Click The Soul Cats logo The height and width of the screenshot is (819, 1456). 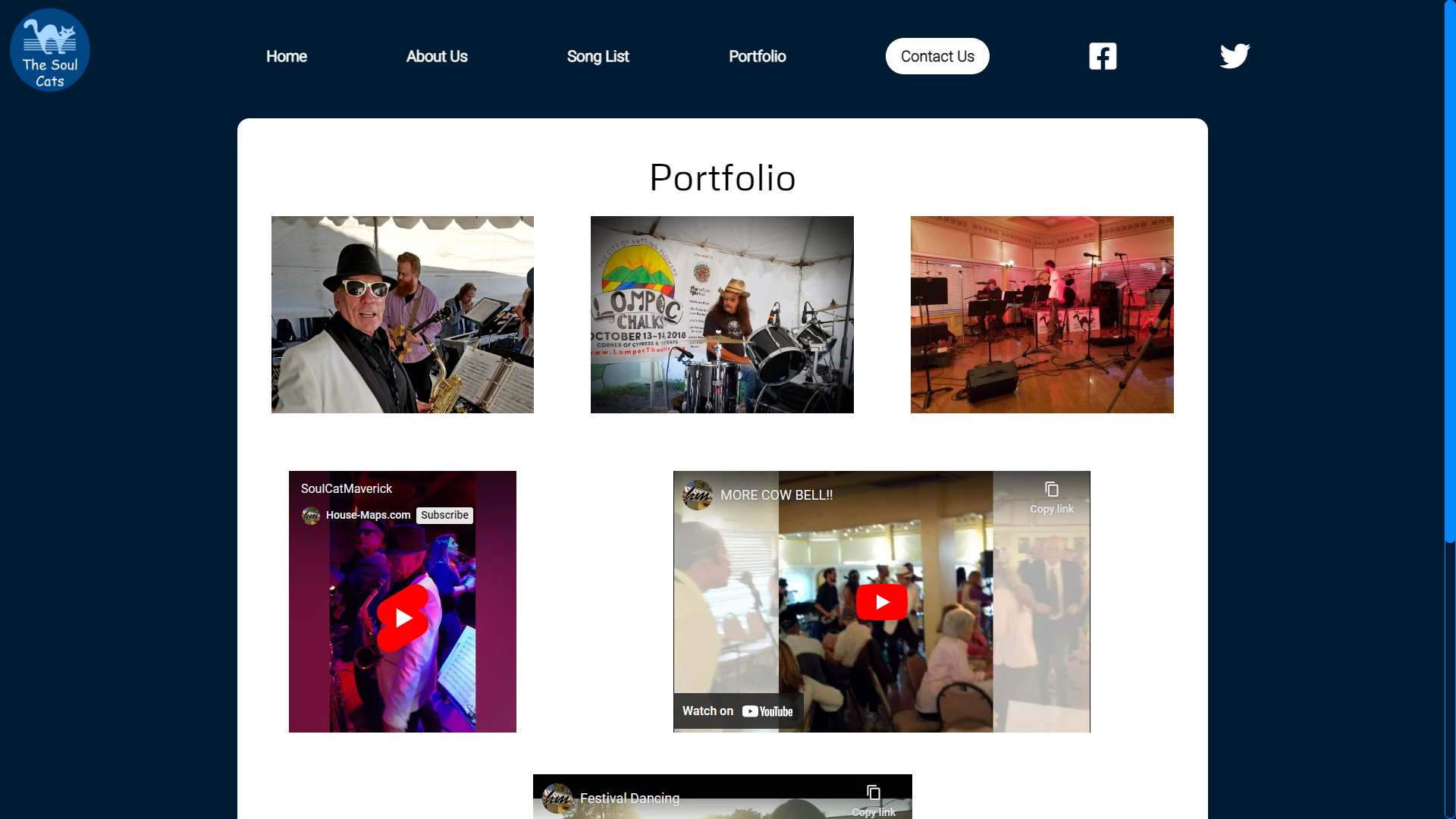pos(50,50)
